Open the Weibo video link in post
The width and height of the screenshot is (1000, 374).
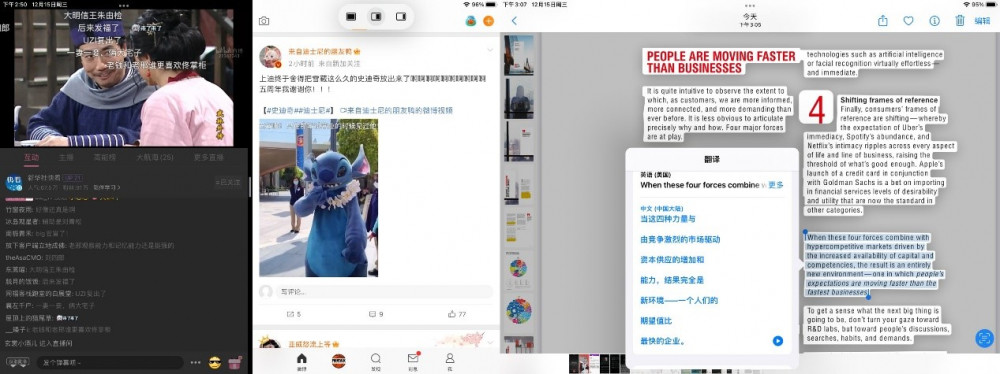coord(397,110)
